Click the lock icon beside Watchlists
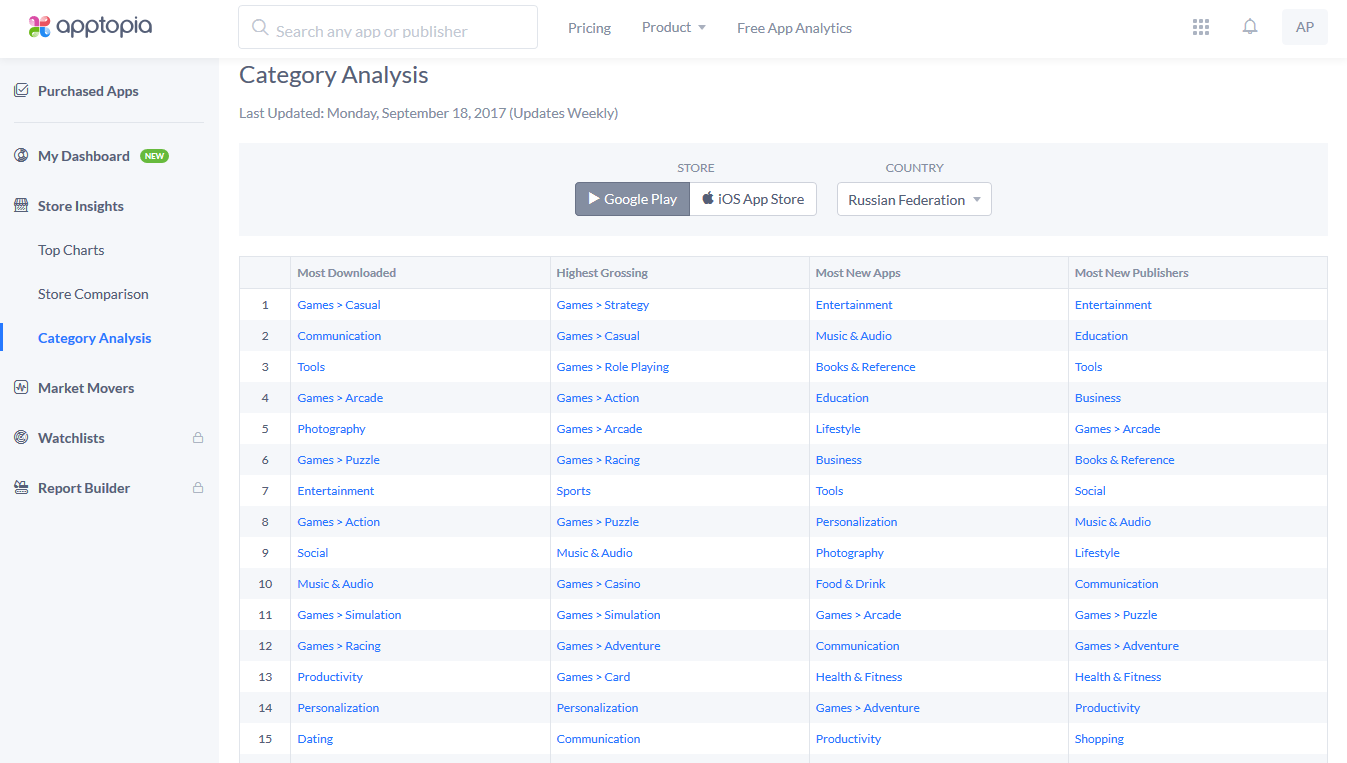Viewport: 1347px width, 763px height. click(198, 438)
